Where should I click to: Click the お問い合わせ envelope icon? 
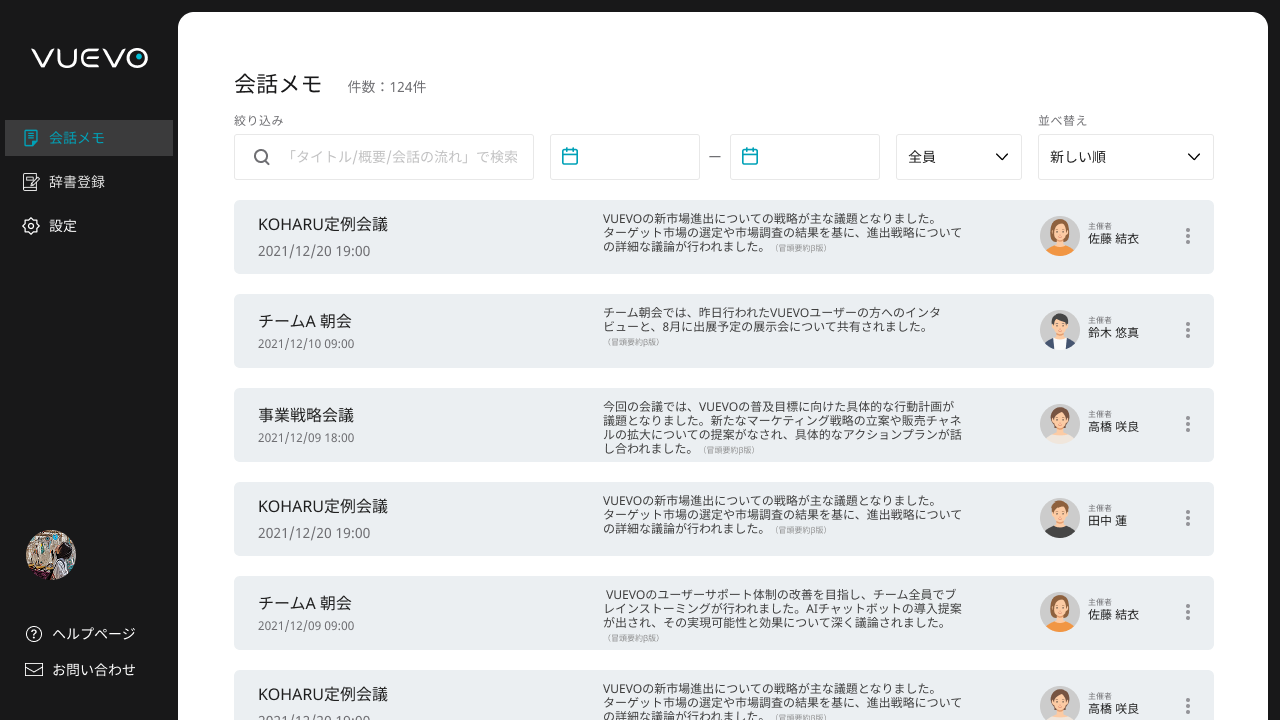[x=34, y=670]
